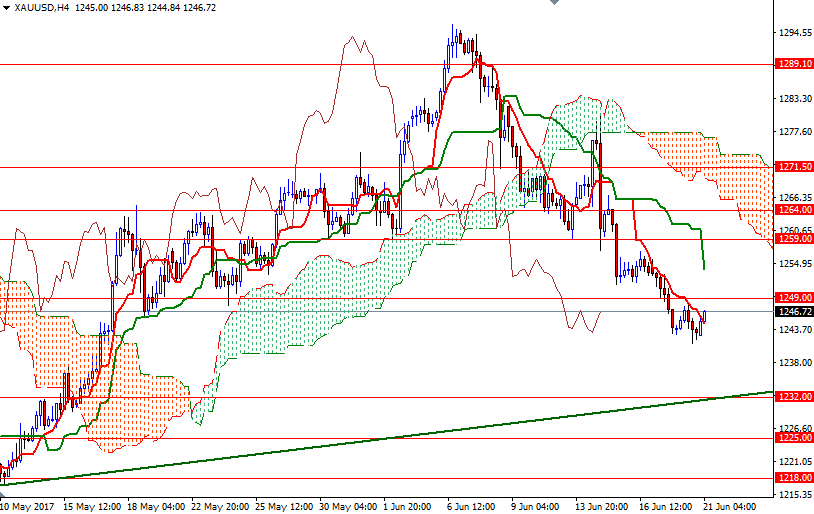Click the 1 Jun 20:00 time label
The image size is (814, 514).
(410, 506)
